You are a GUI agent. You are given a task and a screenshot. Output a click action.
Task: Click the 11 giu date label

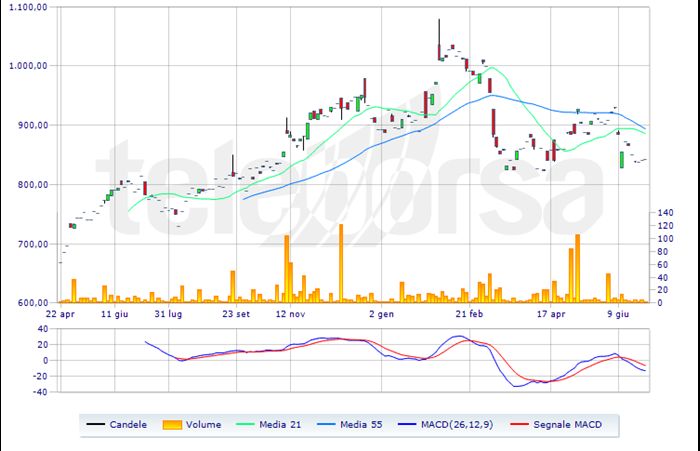tap(114, 314)
